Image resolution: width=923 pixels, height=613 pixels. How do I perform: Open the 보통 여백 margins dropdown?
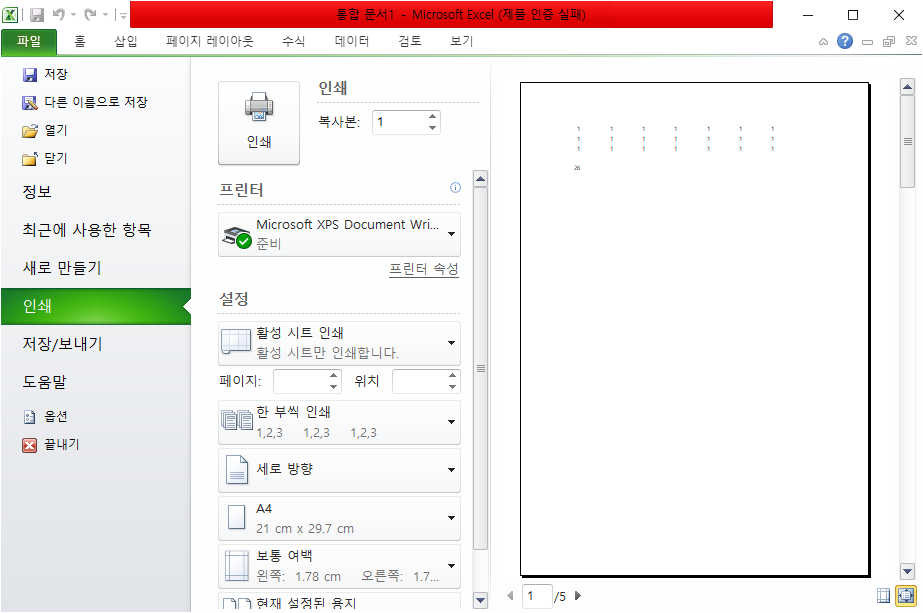(x=339, y=566)
